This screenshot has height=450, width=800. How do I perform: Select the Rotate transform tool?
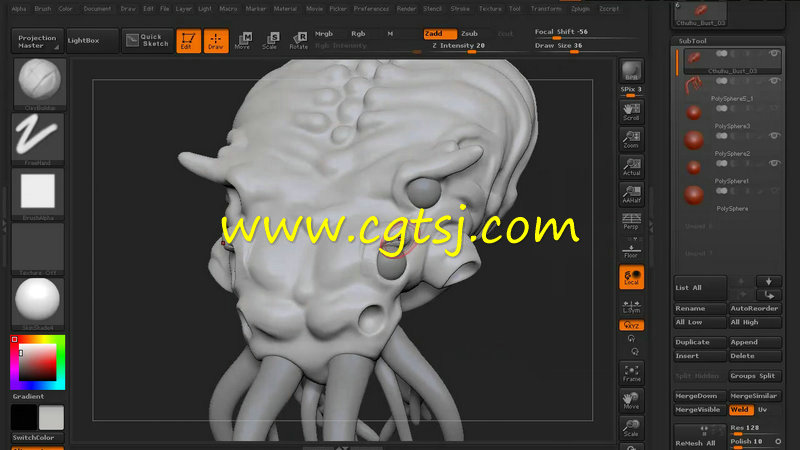298,41
